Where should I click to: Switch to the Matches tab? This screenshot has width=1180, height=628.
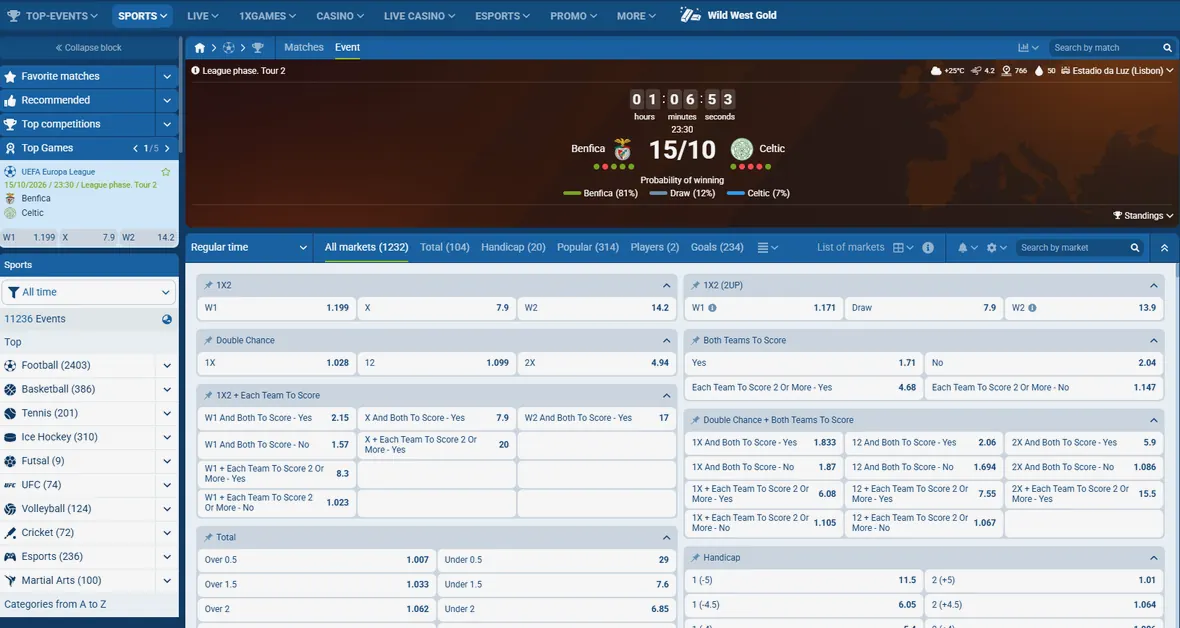(x=304, y=47)
